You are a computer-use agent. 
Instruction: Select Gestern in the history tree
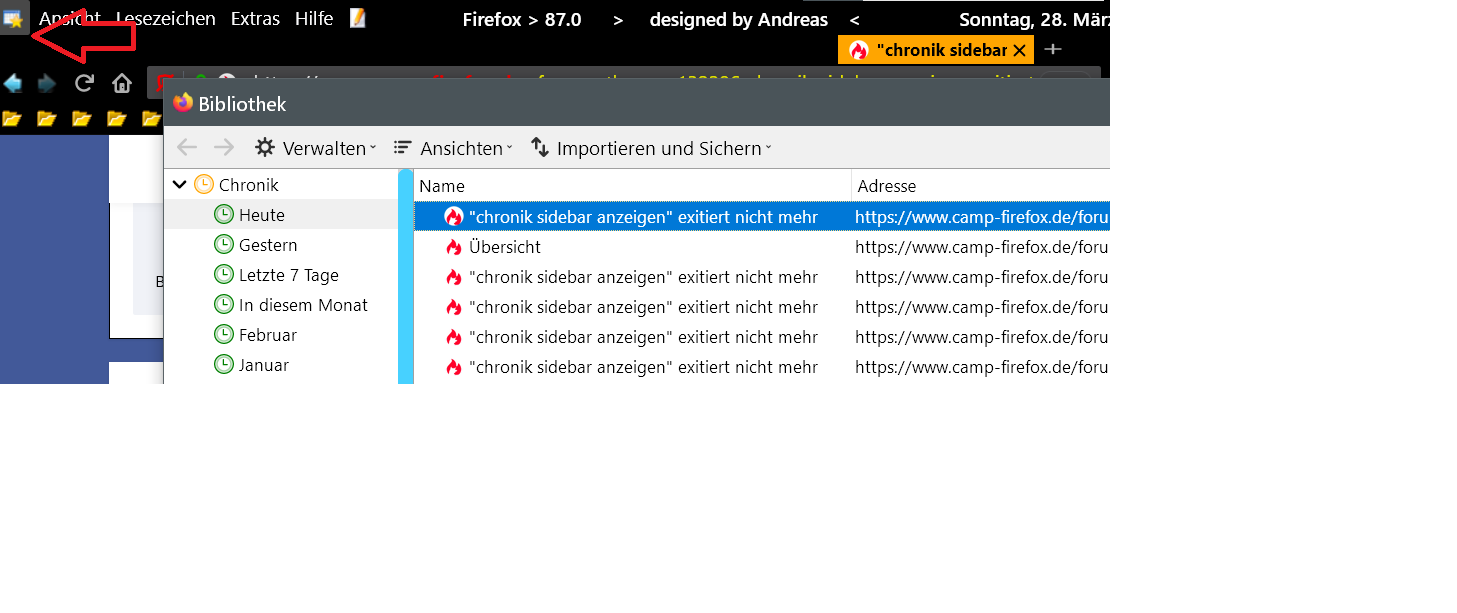pos(268,245)
